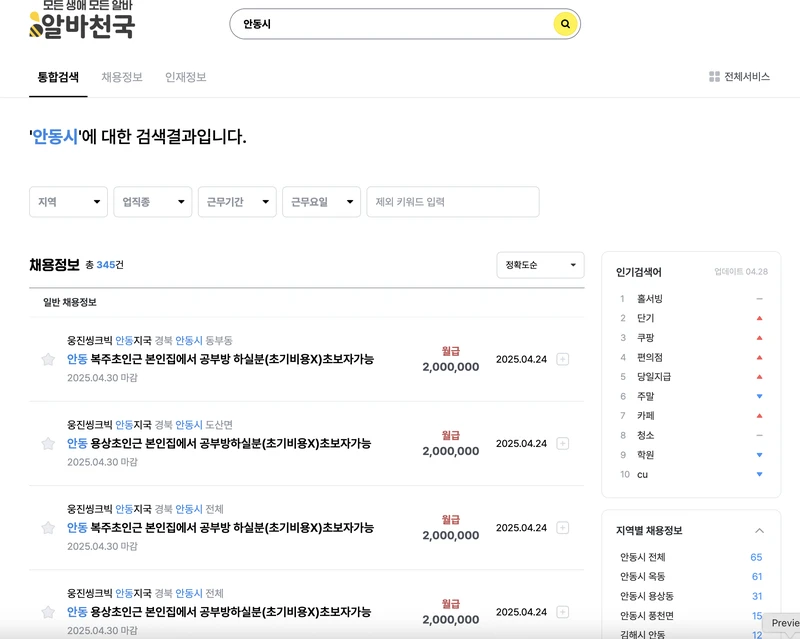Open the 지역 filter dropdown
This screenshot has height=639, width=800.
[67, 201]
